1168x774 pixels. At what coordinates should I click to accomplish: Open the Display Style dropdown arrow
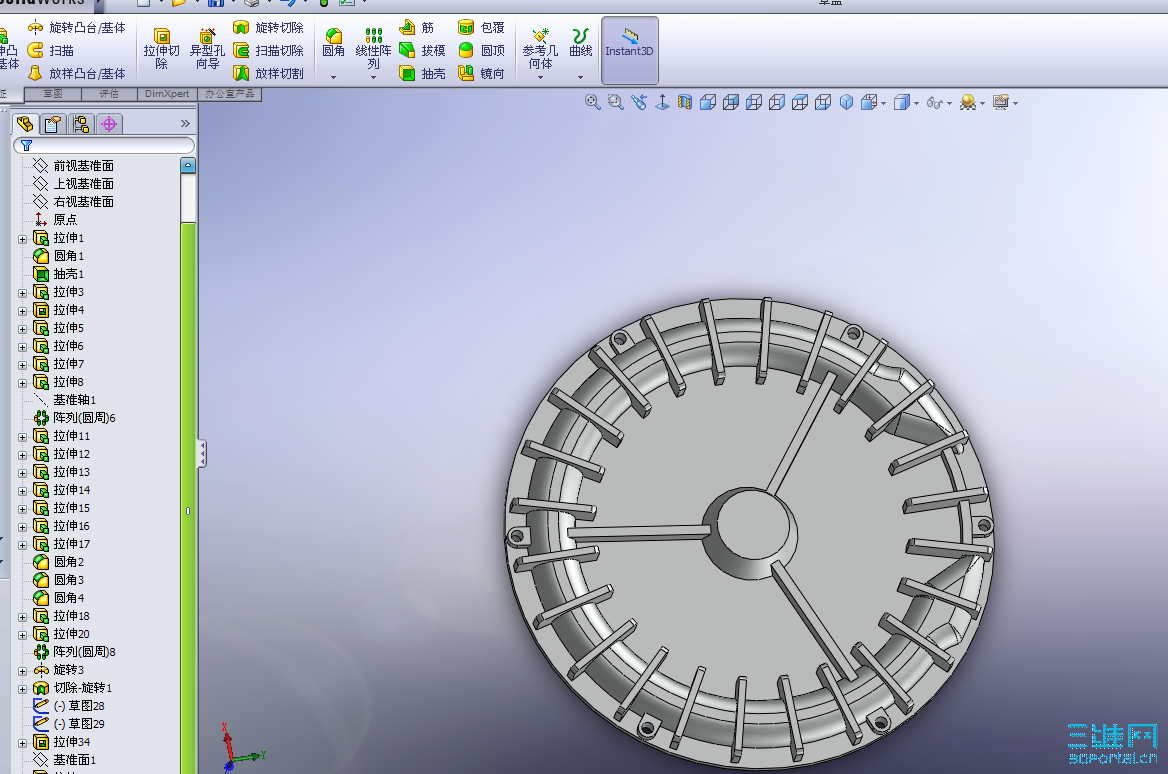point(916,104)
